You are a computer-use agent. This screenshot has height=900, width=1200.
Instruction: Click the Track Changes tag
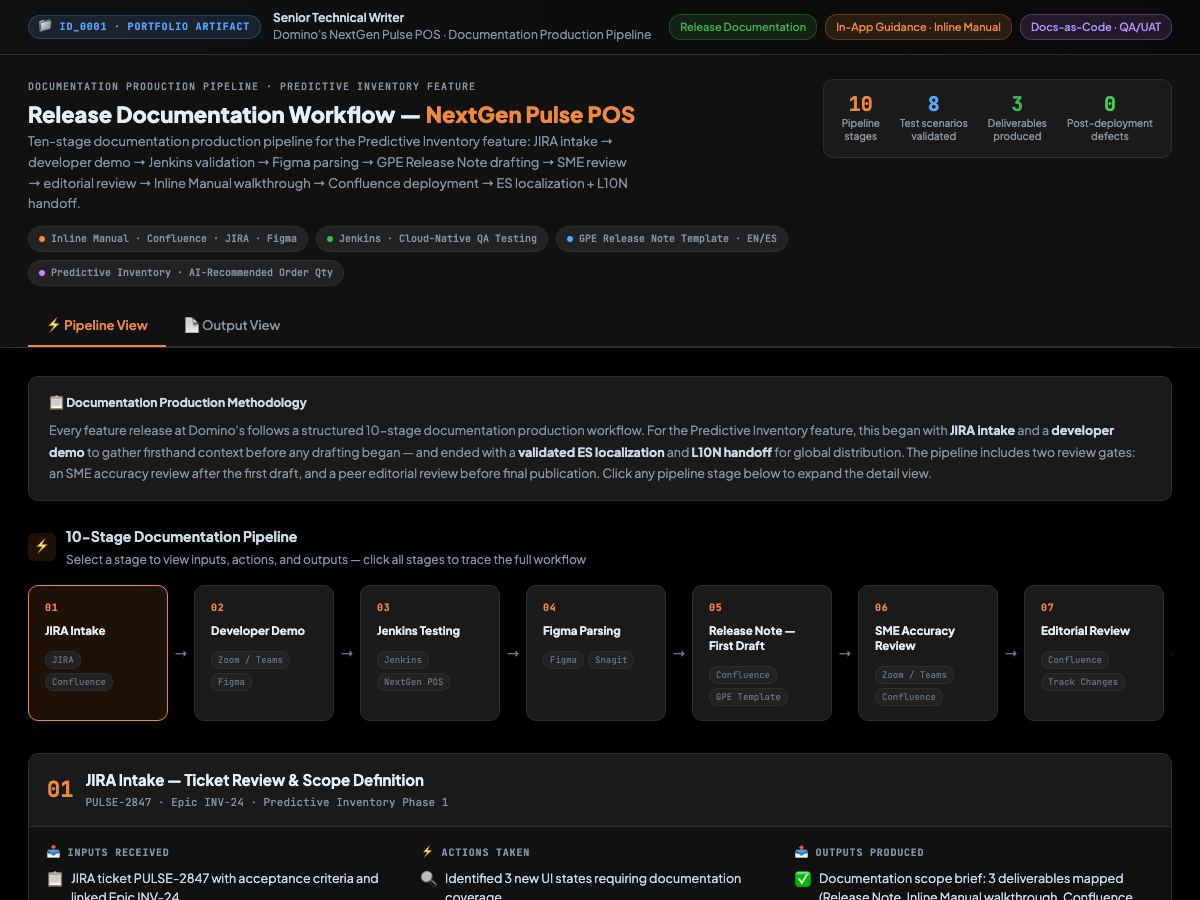pyautogui.click(x=1083, y=682)
